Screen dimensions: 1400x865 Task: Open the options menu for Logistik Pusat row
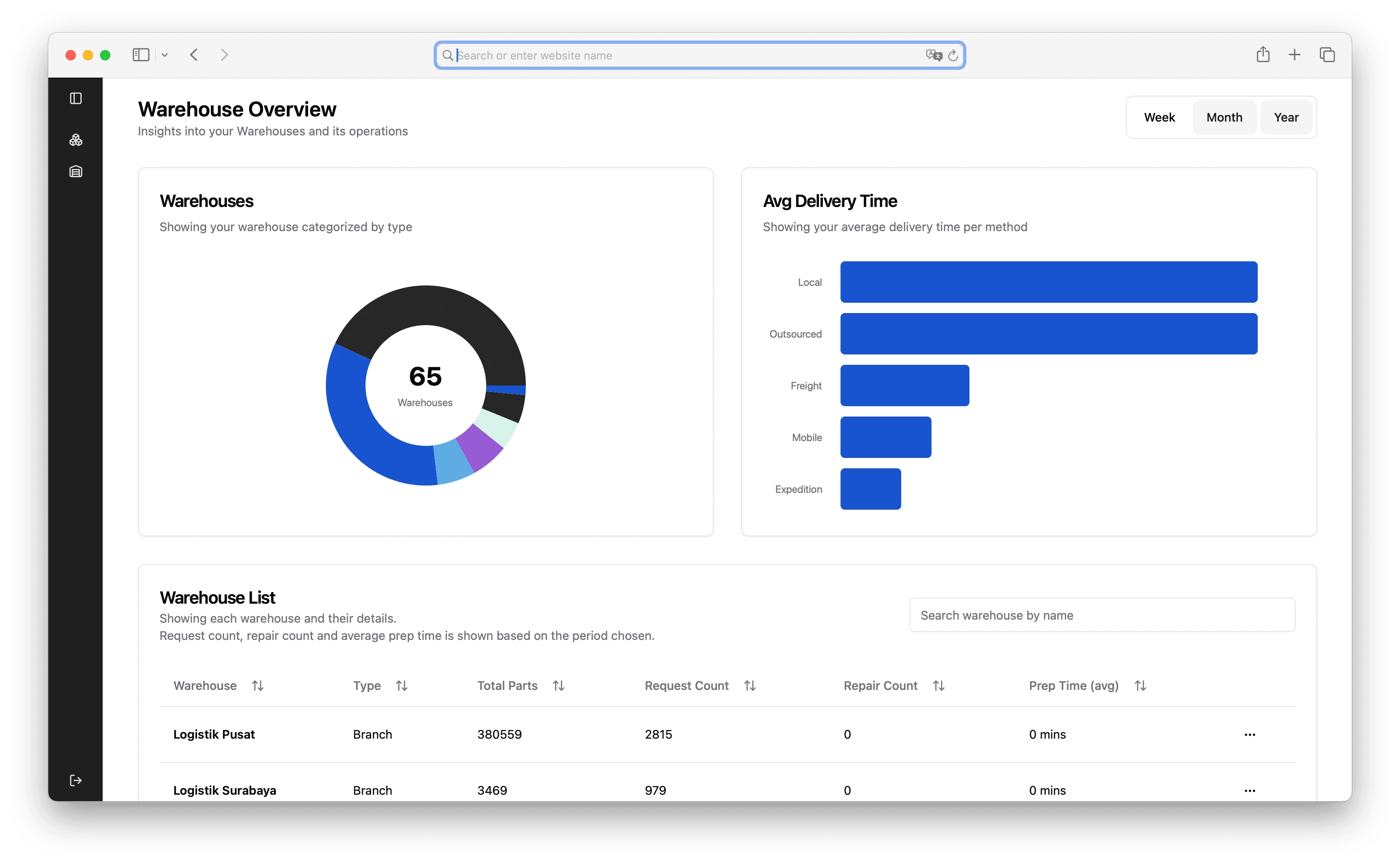tap(1250, 735)
